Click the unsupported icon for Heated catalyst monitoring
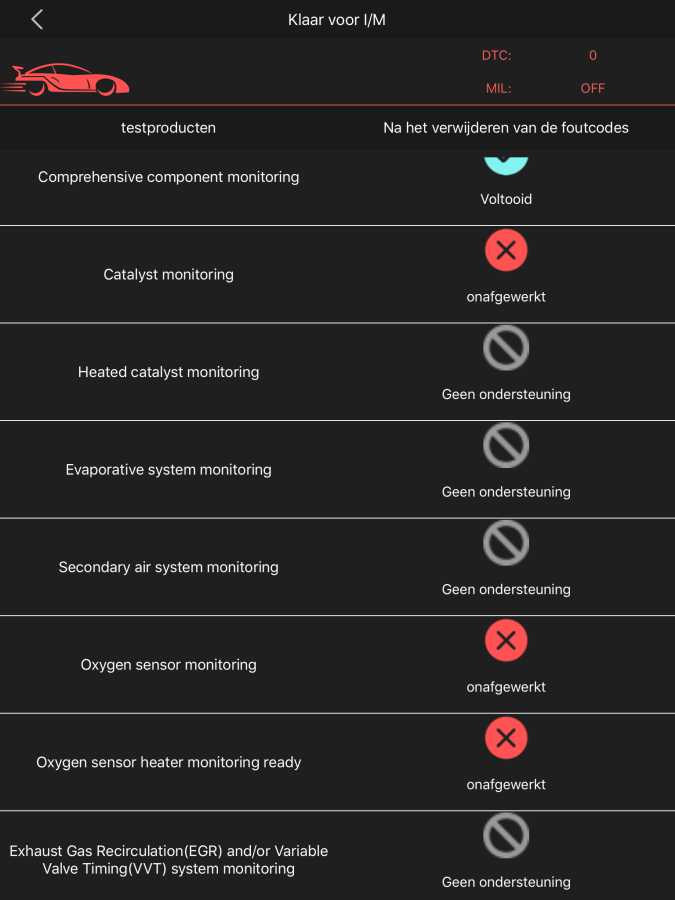The image size is (675, 900). (x=506, y=349)
